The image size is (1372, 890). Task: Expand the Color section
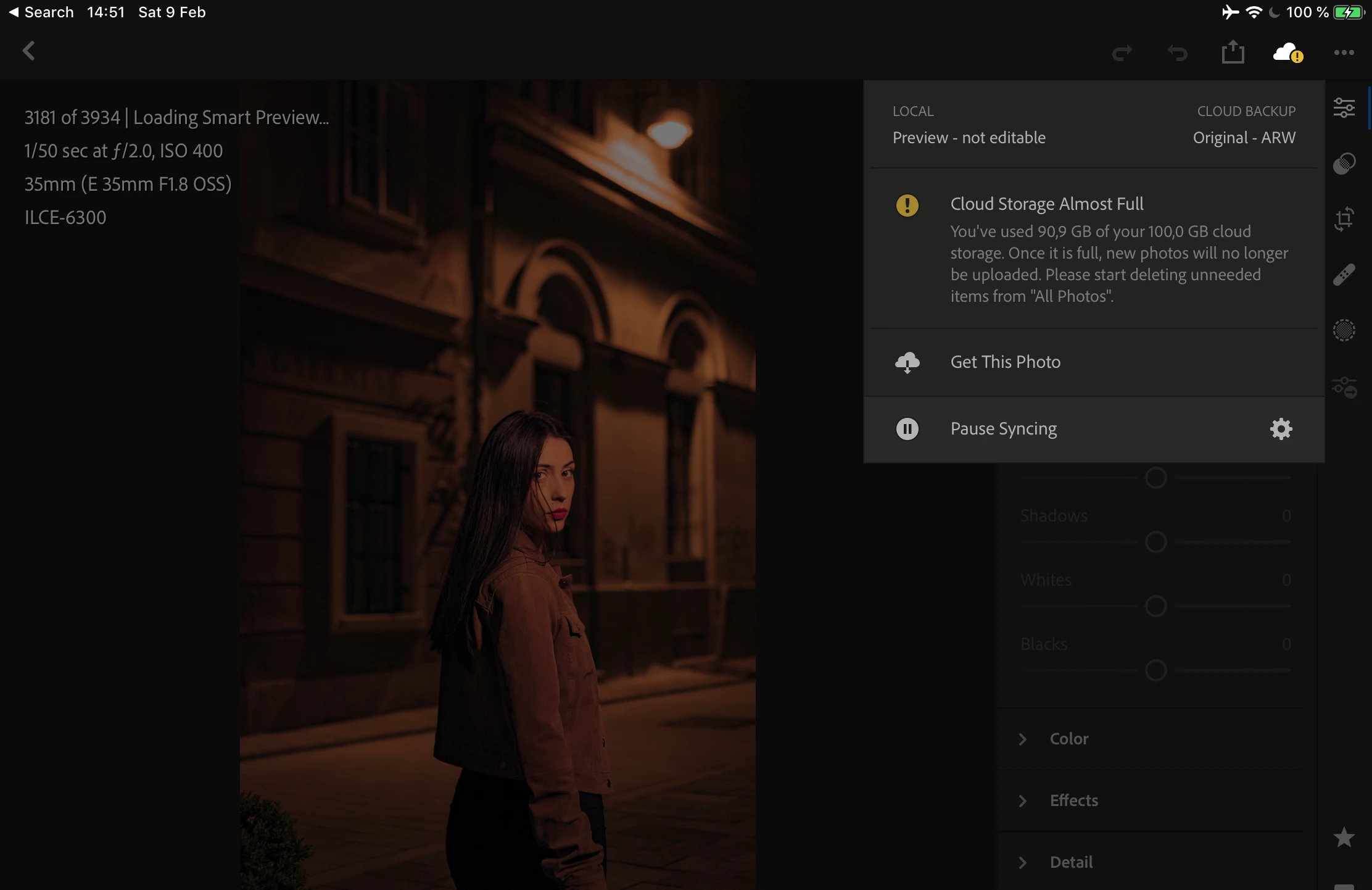[1068, 739]
